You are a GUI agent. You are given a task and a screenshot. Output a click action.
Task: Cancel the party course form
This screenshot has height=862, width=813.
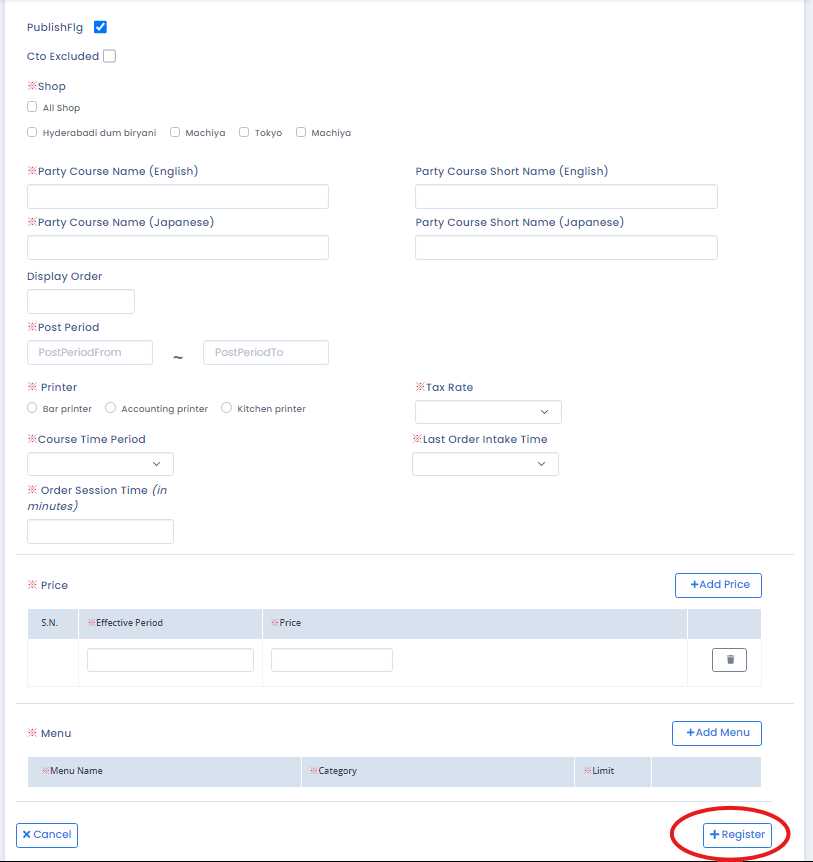coord(47,834)
